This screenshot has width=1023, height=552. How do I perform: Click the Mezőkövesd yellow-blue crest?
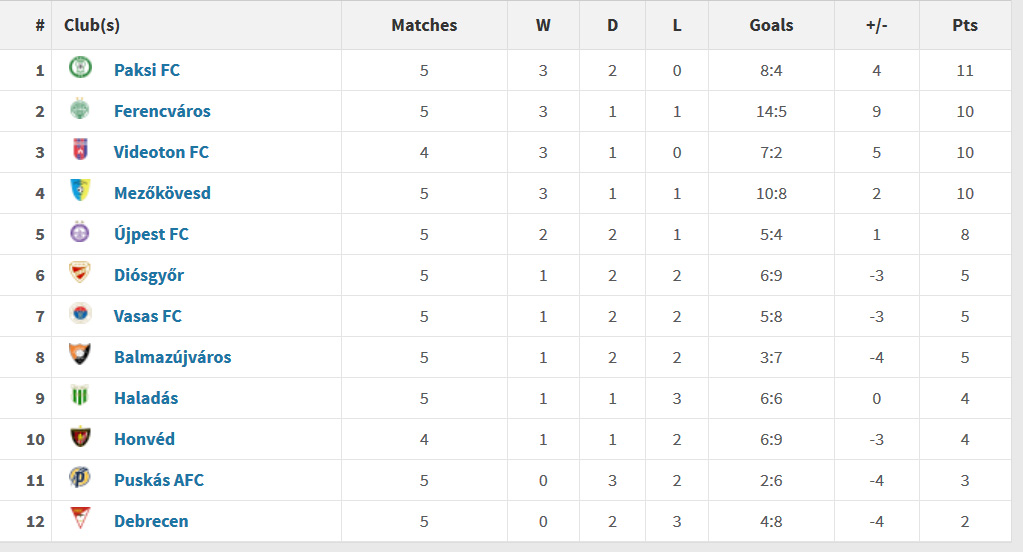[x=80, y=191]
